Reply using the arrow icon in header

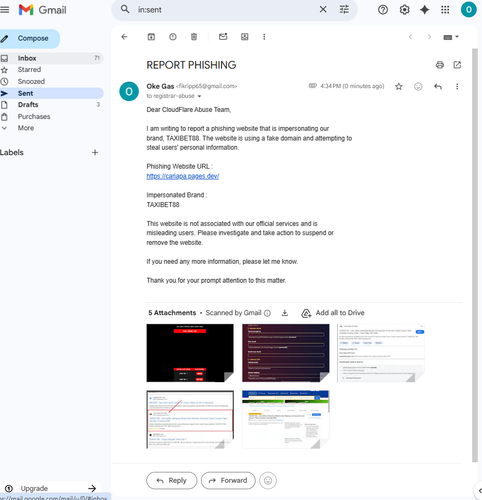pyautogui.click(x=438, y=87)
